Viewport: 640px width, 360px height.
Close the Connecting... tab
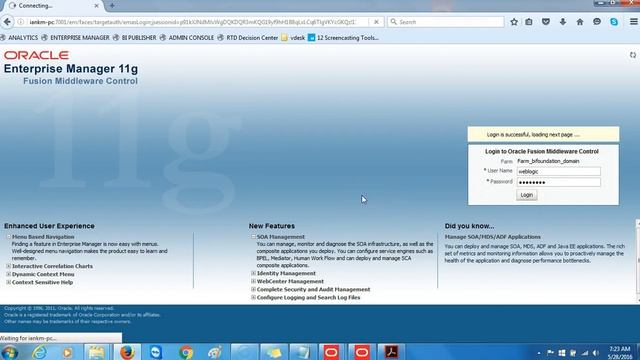pyautogui.click(x=96, y=6)
